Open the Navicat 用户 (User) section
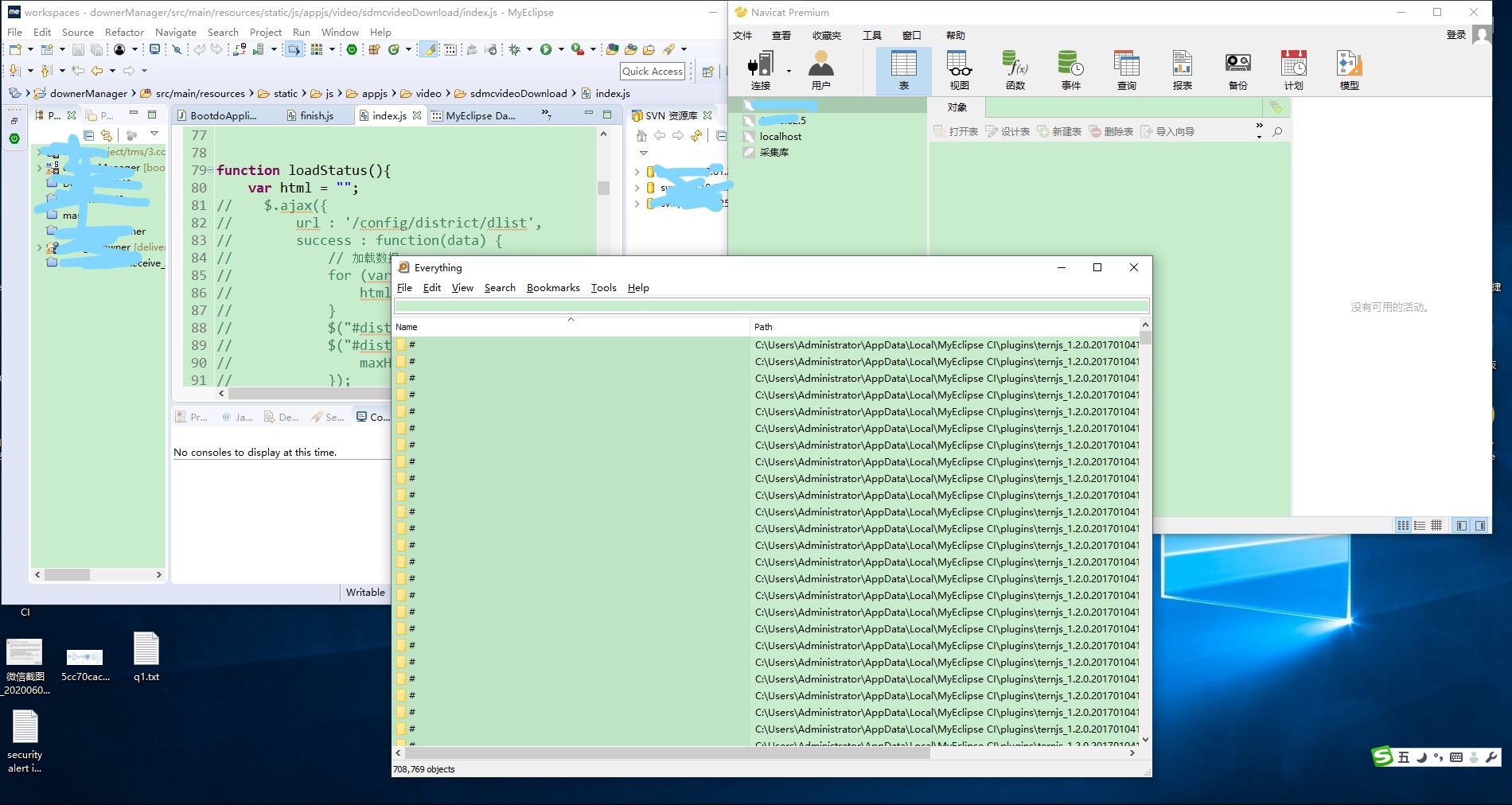Viewport: 1512px width, 805px height. click(820, 70)
